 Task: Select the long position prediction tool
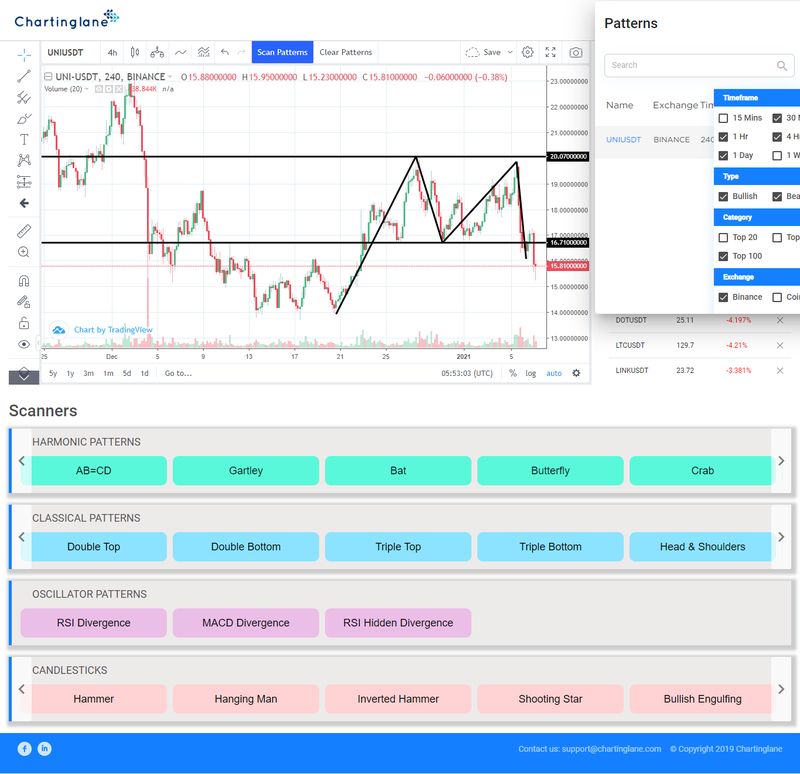coord(24,182)
